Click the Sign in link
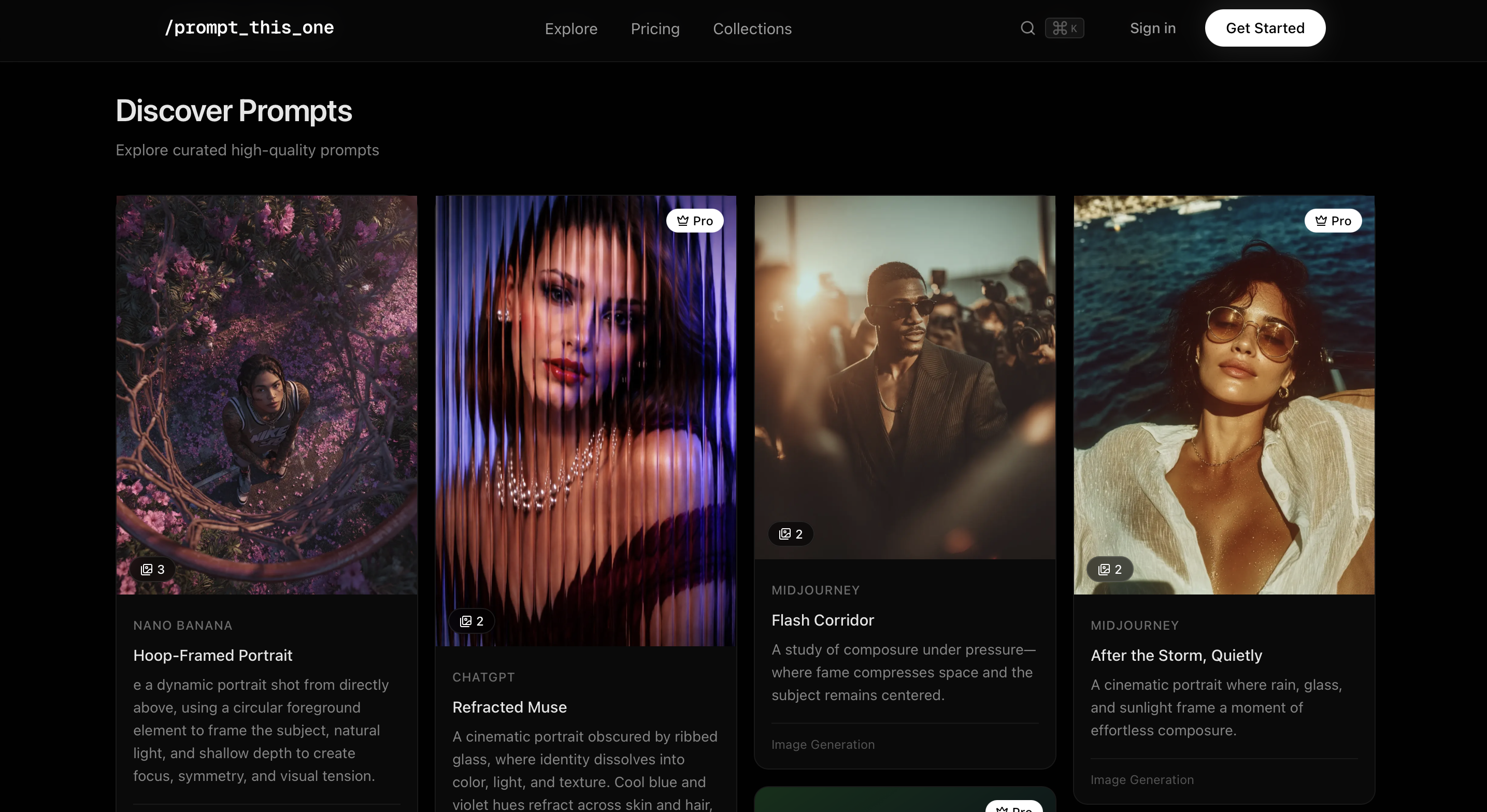The height and width of the screenshot is (812, 1487). click(x=1152, y=28)
